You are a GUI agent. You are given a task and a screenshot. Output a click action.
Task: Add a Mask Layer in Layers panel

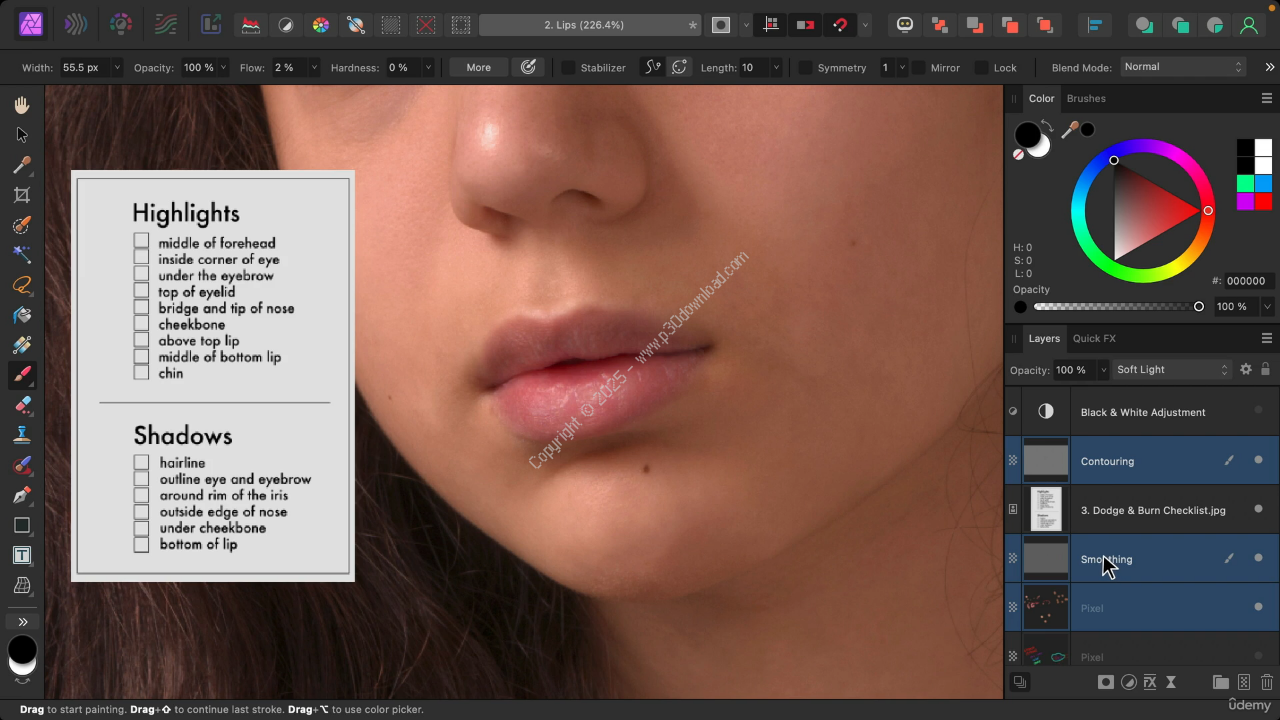tap(1105, 682)
